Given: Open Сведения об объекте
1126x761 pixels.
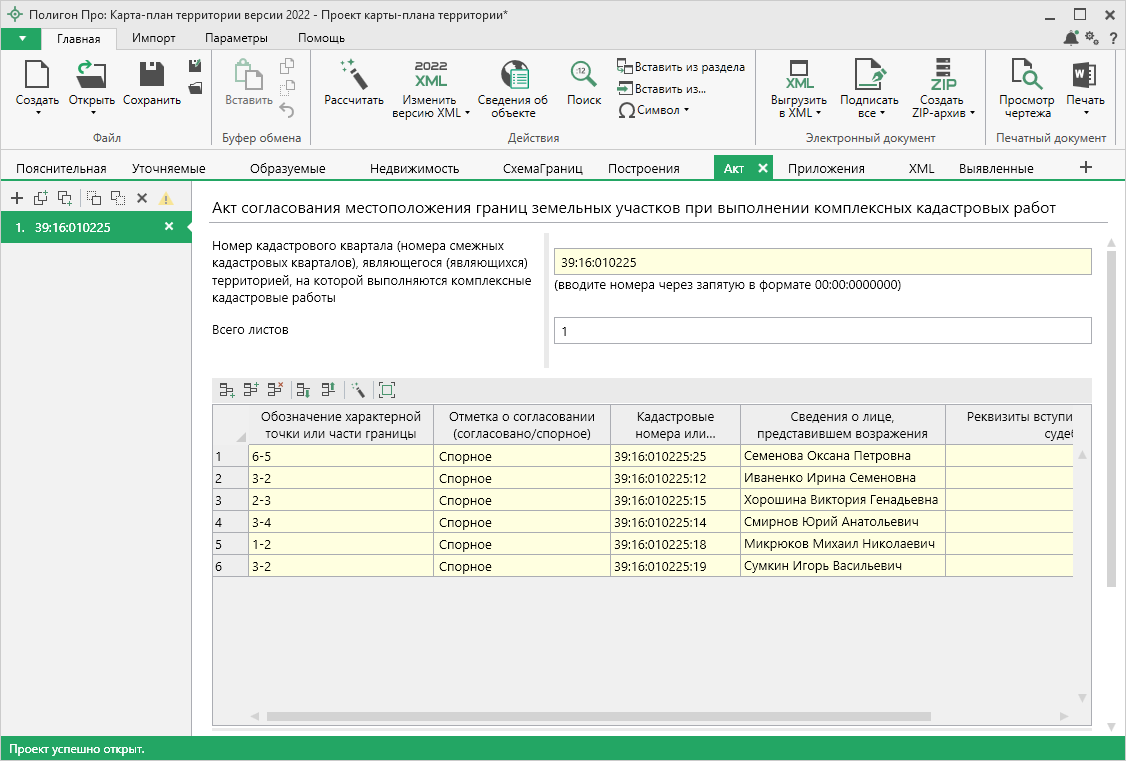Looking at the screenshot, I should pos(513,76).
